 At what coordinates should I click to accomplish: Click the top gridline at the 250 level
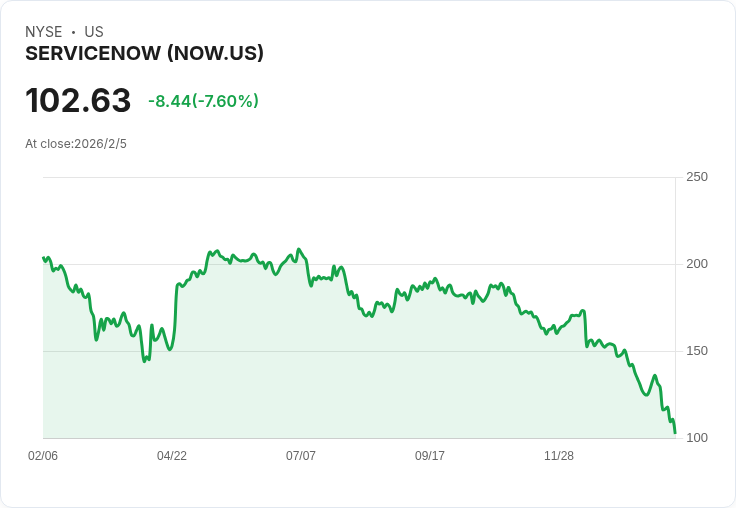(x=360, y=178)
